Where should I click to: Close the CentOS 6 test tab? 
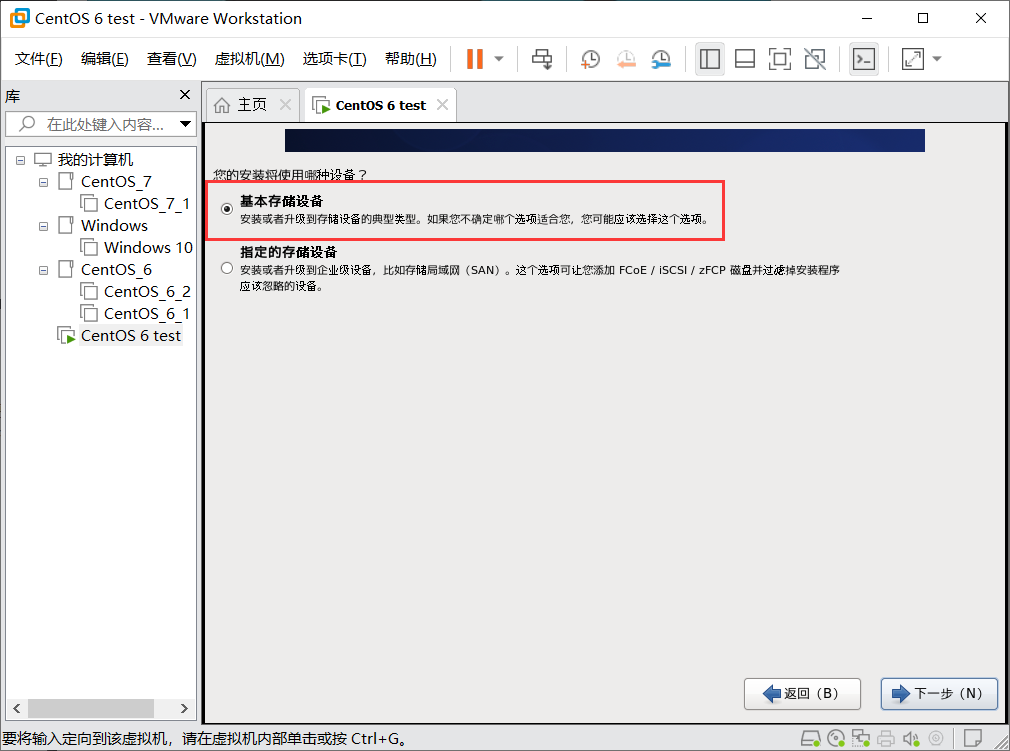(443, 104)
